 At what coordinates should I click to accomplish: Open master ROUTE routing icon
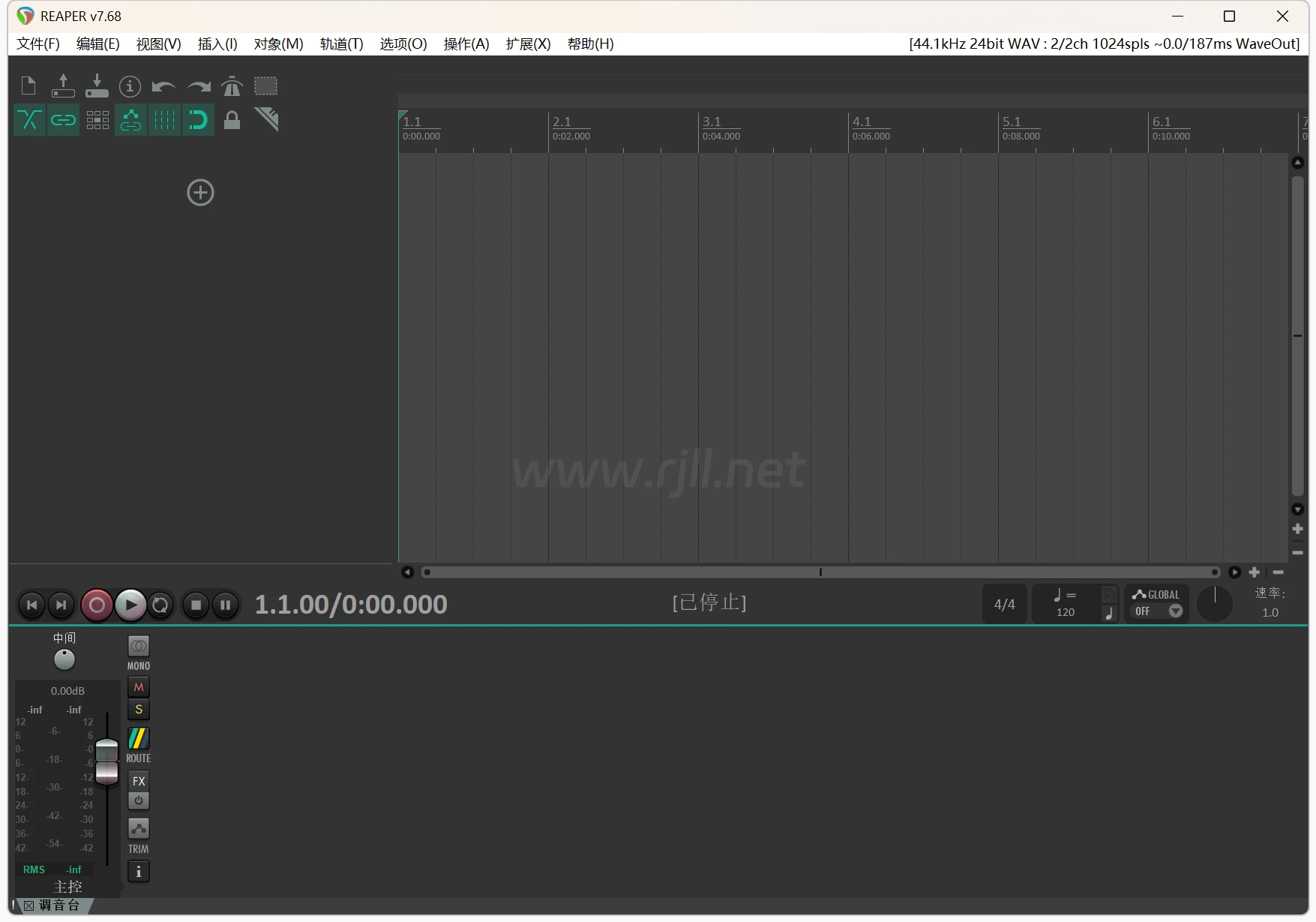[139, 739]
